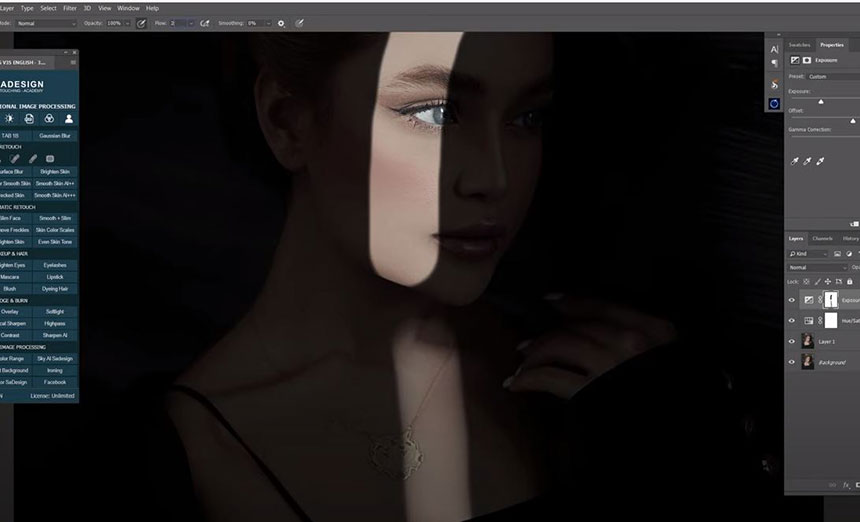Open the Window menu
Image resolution: width=860 pixels, height=522 pixels.
click(x=128, y=8)
